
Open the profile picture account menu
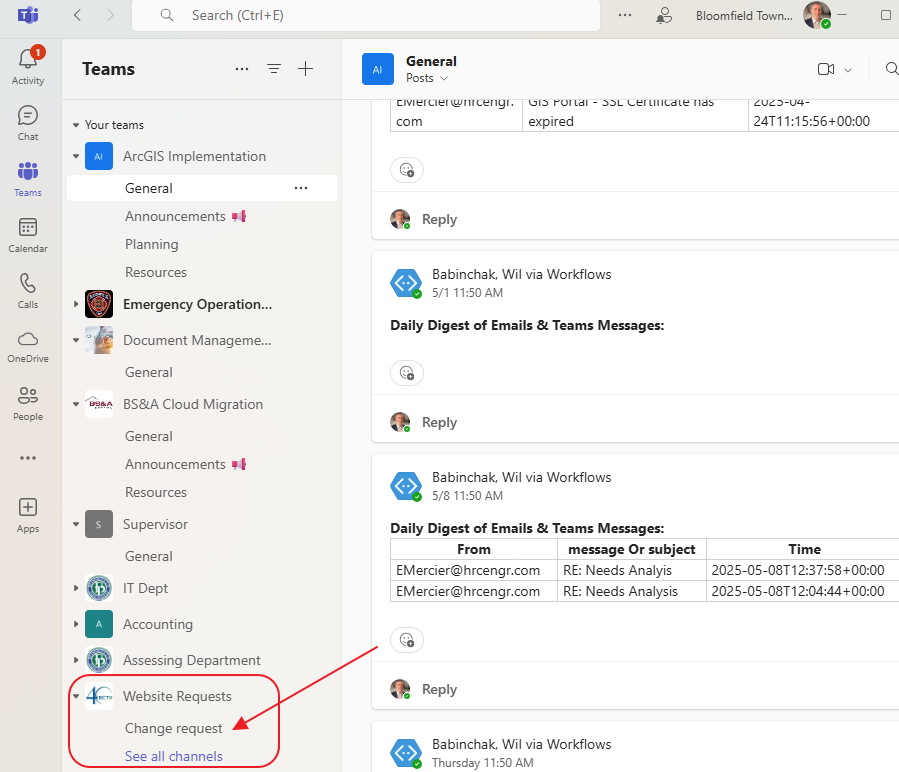(x=817, y=15)
